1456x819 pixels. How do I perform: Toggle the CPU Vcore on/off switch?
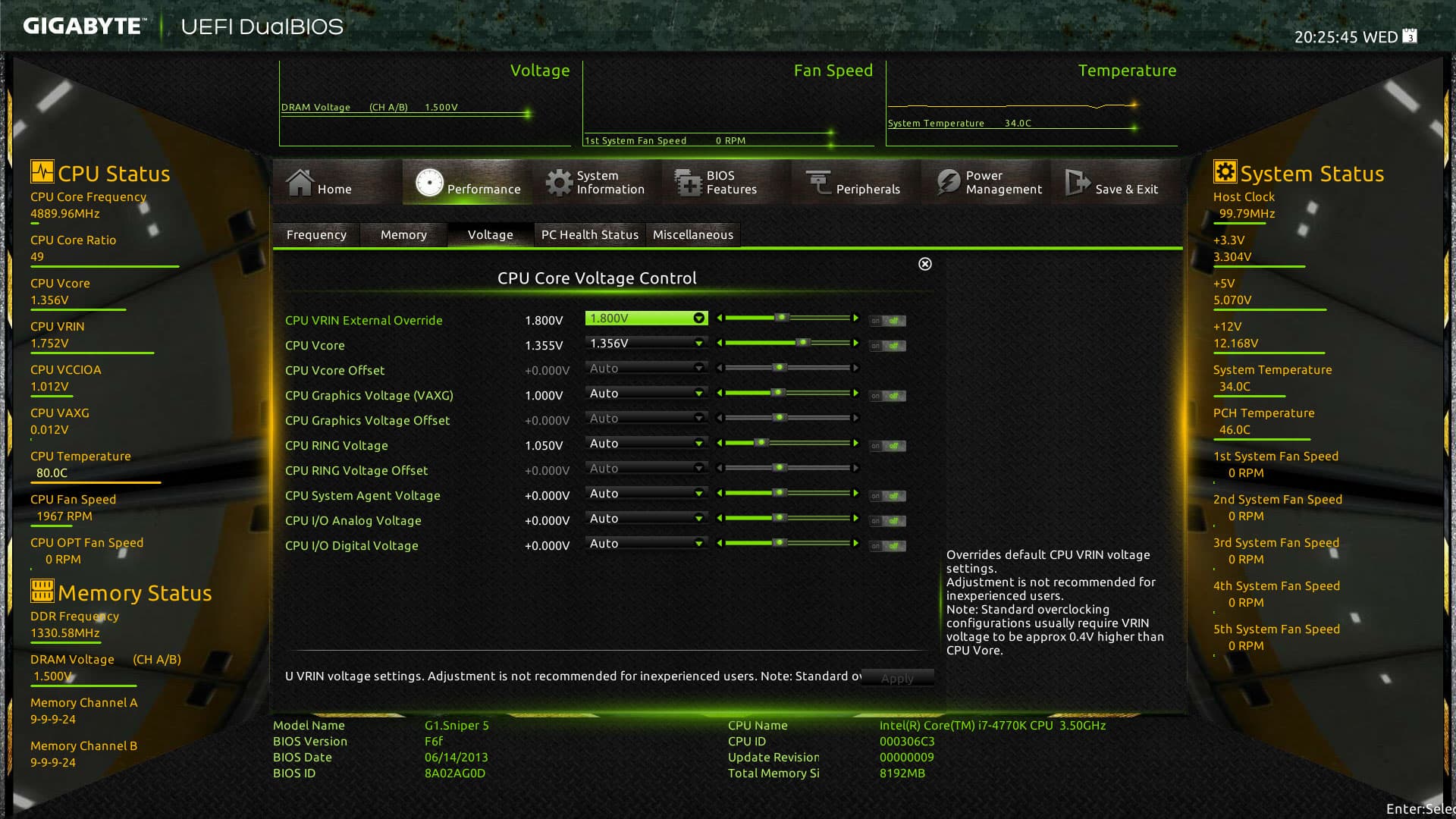click(x=887, y=346)
